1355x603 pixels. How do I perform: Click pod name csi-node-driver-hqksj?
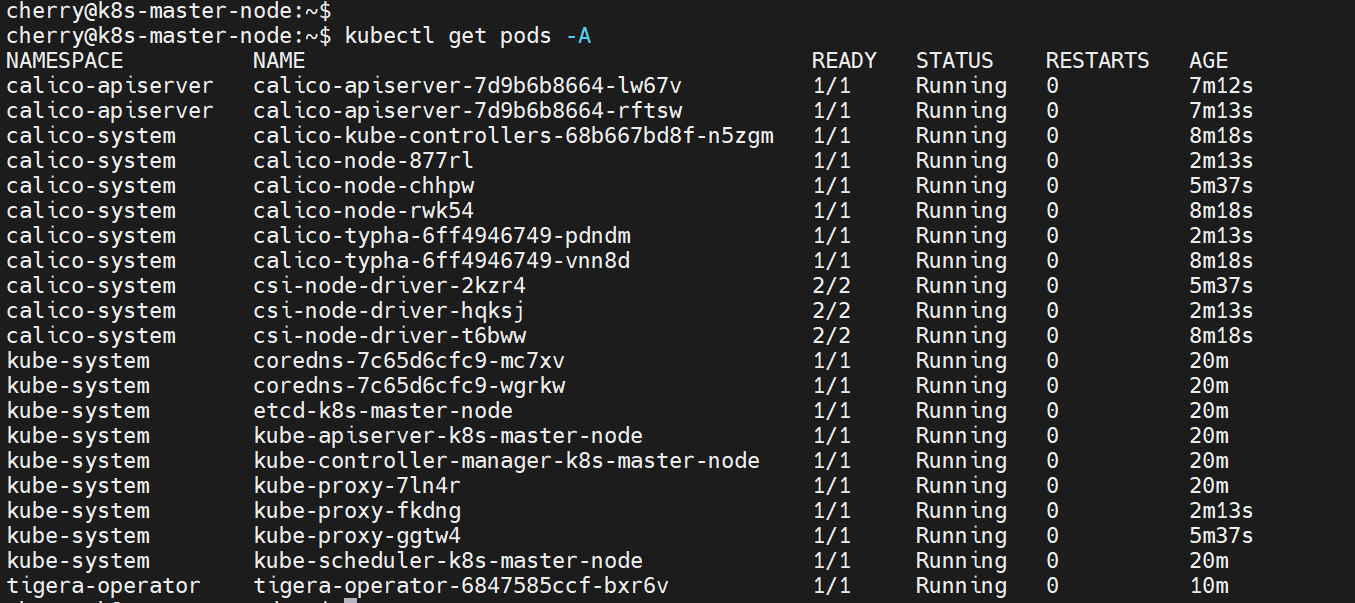[x=389, y=311]
